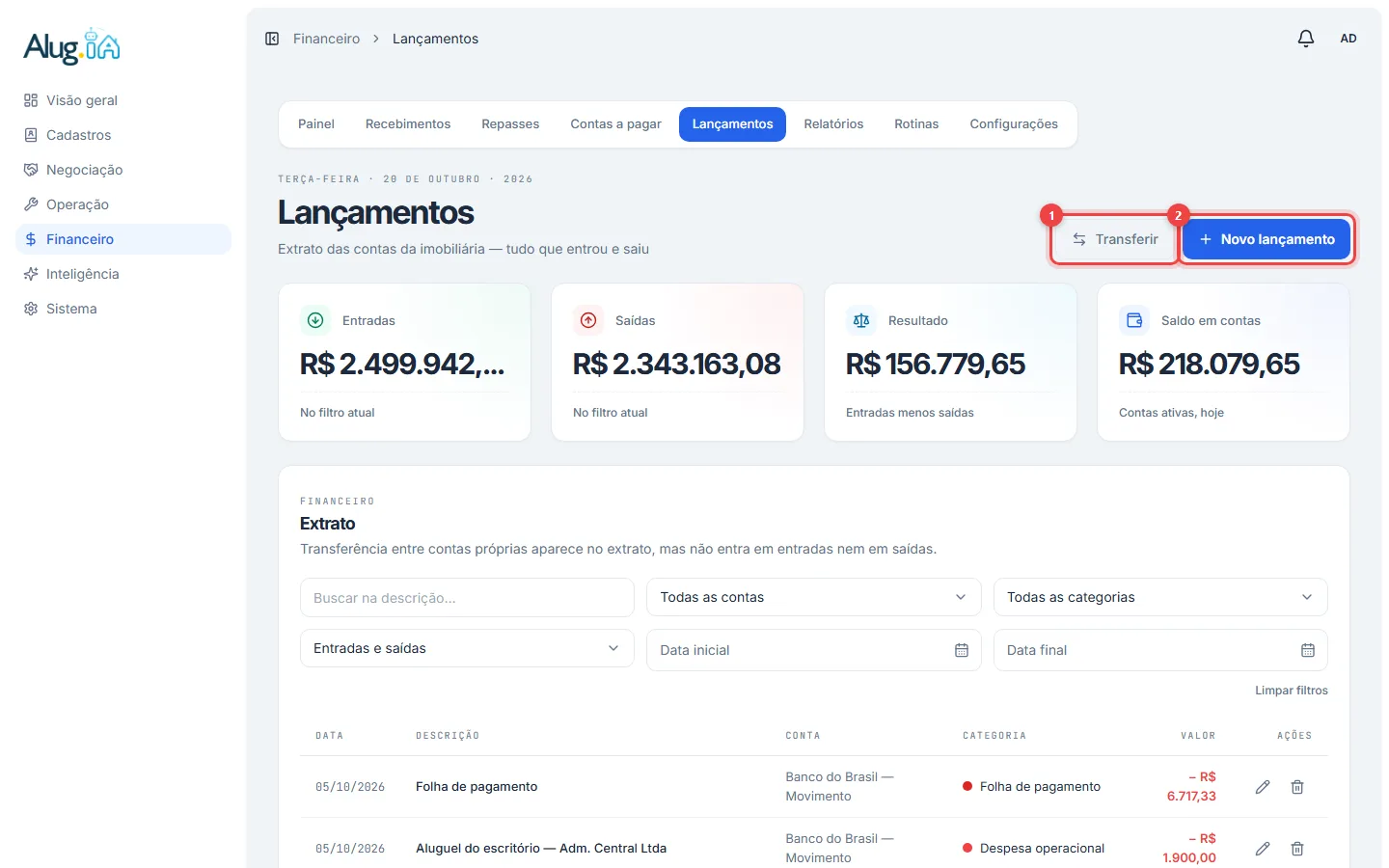Viewport: 1389px width, 868px height.
Task: Switch to the Repasses tab
Action: point(510,124)
